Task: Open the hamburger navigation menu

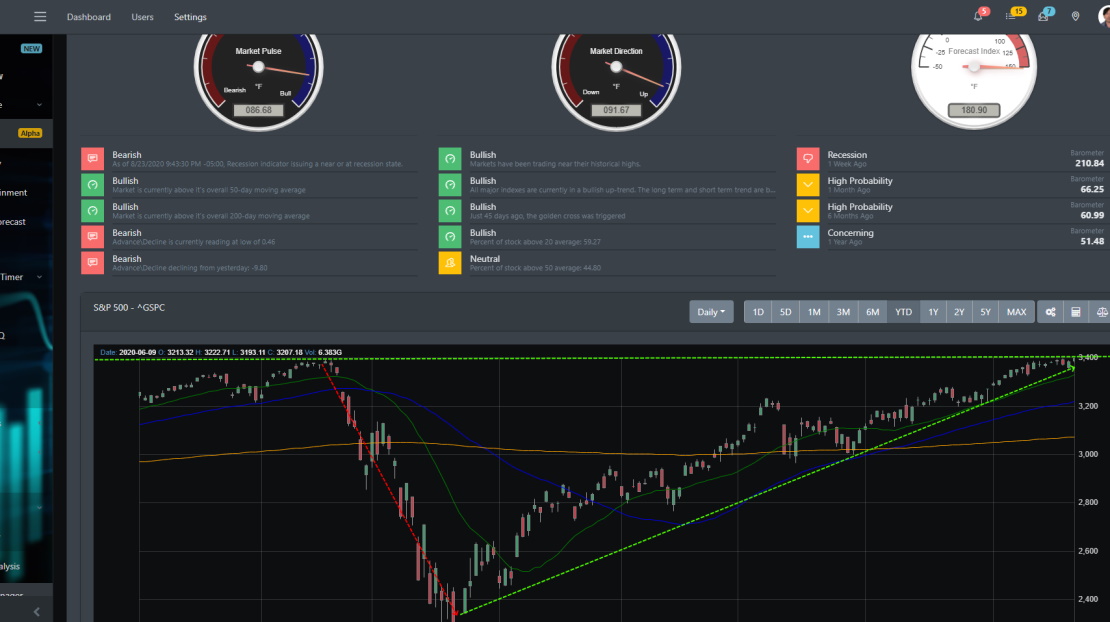Action: [x=40, y=16]
